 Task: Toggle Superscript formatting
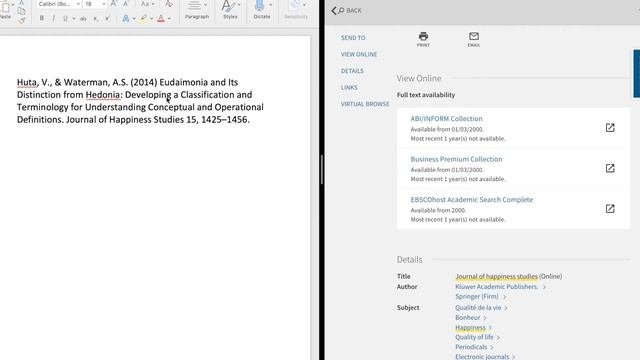[x=107, y=18]
